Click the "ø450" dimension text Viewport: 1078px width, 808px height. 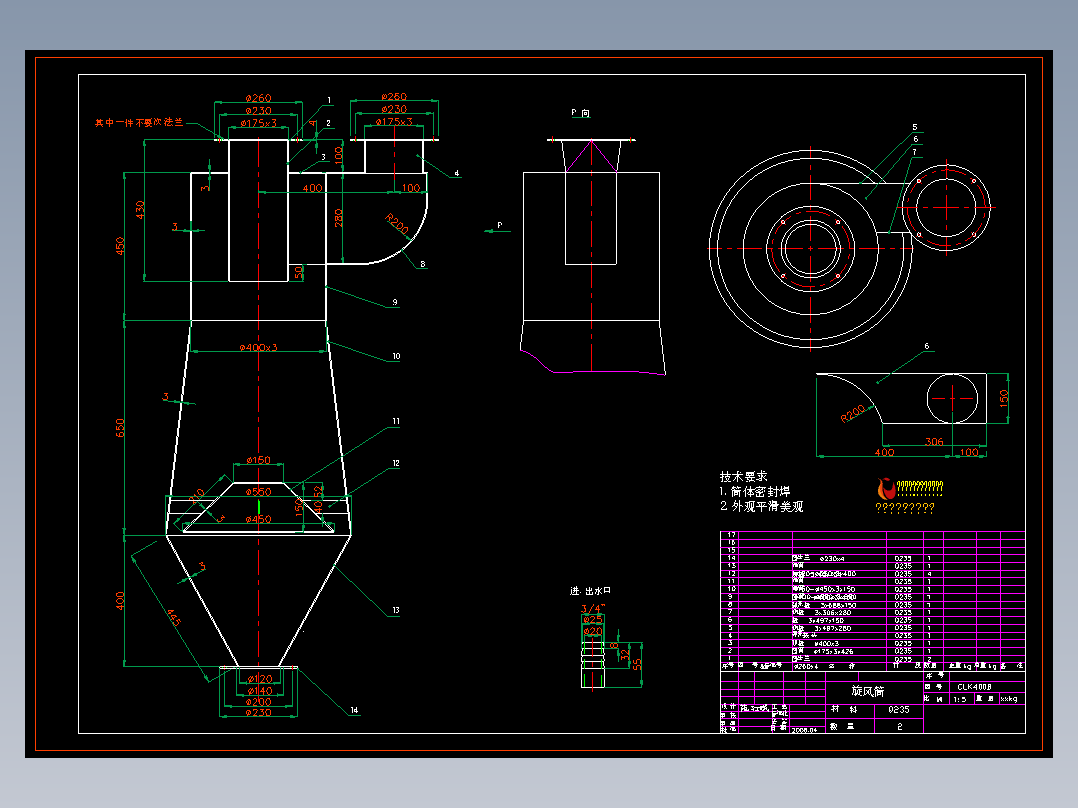(x=258, y=519)
